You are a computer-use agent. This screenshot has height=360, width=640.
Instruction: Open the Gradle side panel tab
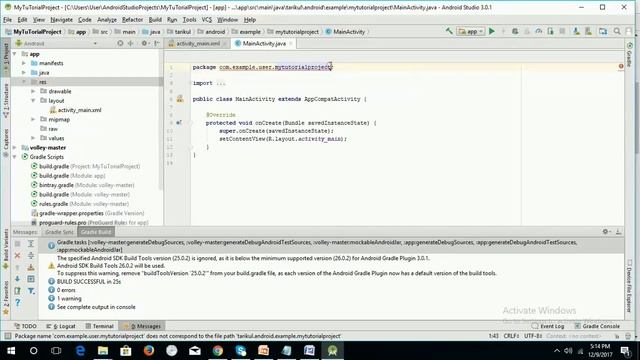629,55
